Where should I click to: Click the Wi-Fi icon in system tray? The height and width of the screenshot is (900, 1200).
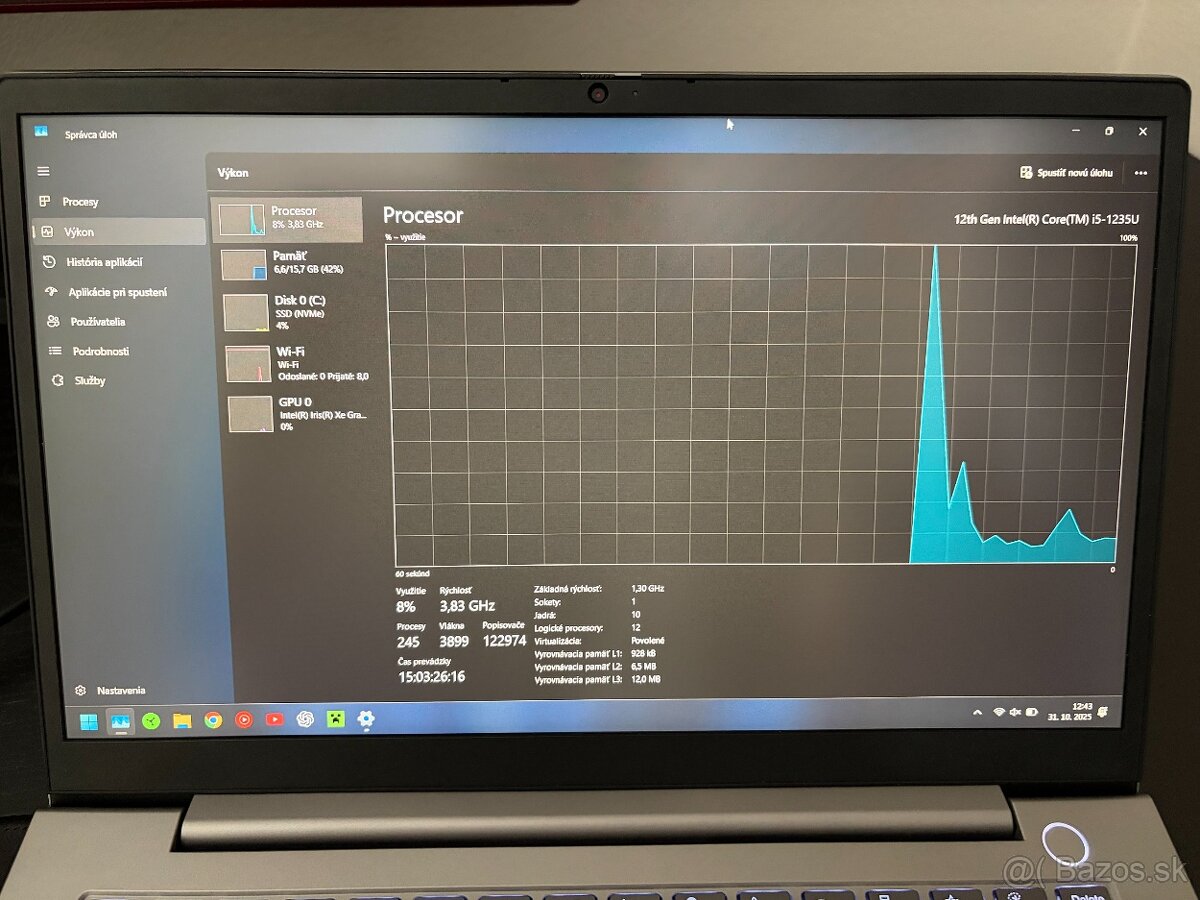(998, 711)
